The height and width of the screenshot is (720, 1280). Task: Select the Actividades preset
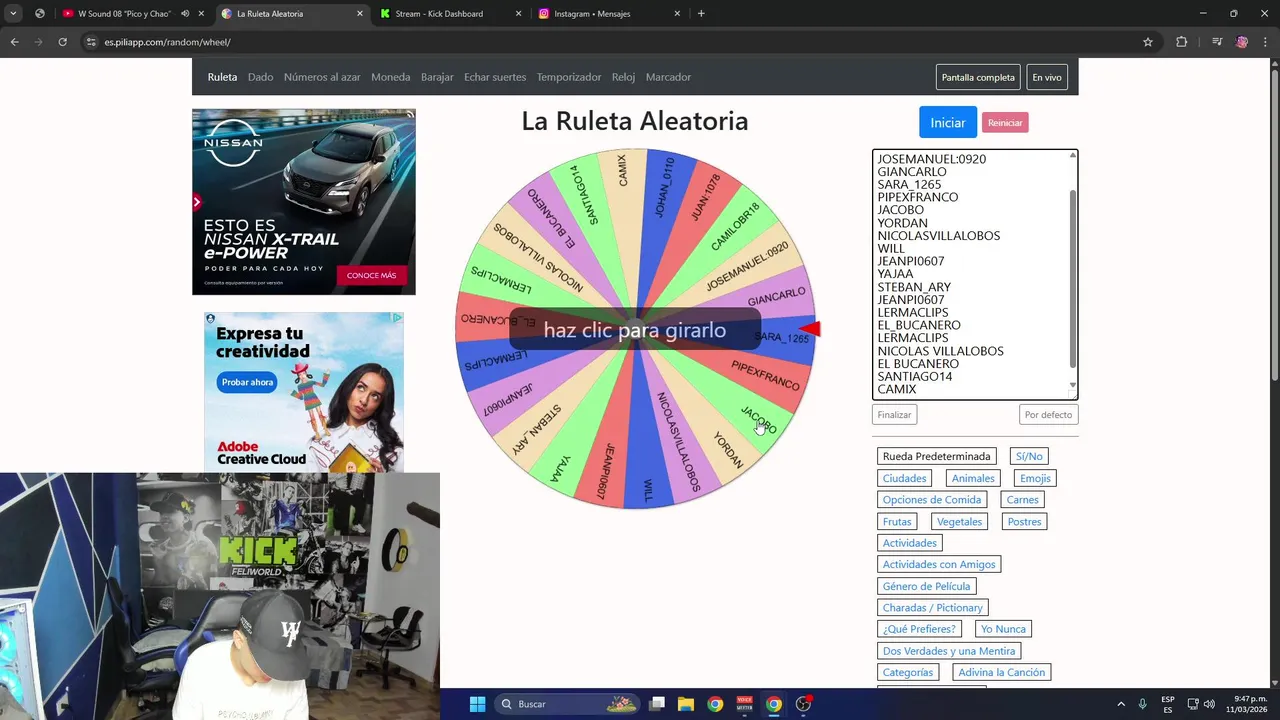pos(910,543)
